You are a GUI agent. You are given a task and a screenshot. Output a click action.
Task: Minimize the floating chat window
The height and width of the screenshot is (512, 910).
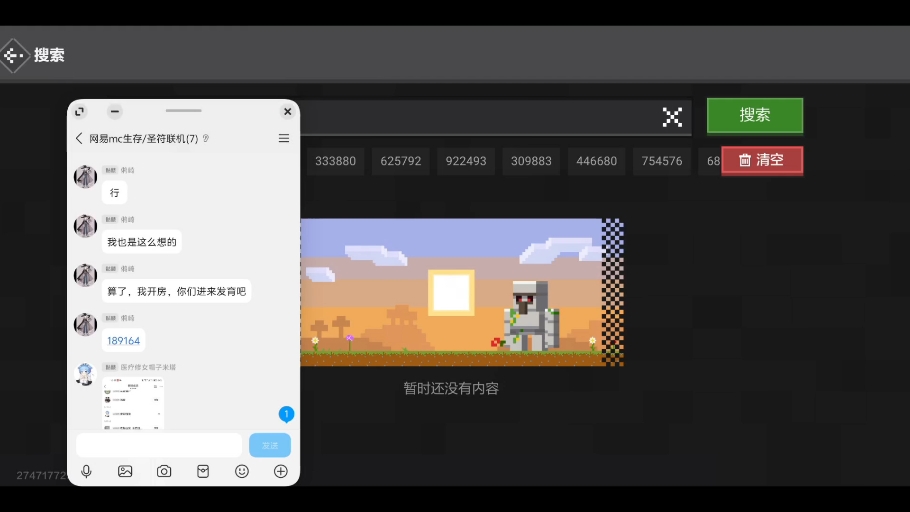pos(114,111)
